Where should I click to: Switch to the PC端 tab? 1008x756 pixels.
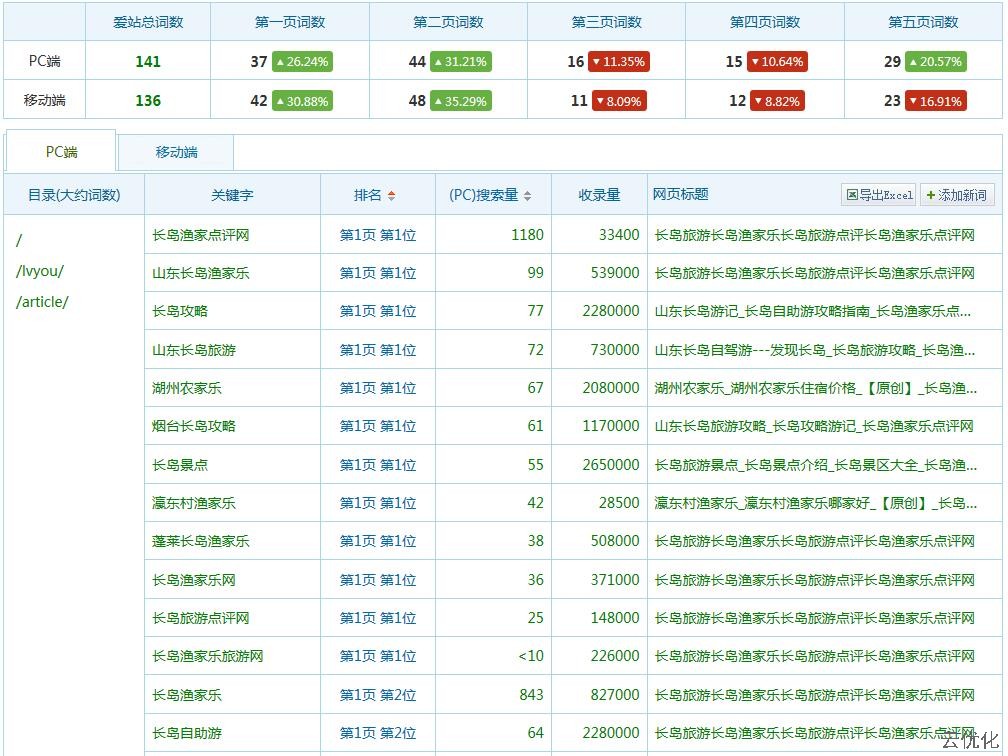click(61, 152)
